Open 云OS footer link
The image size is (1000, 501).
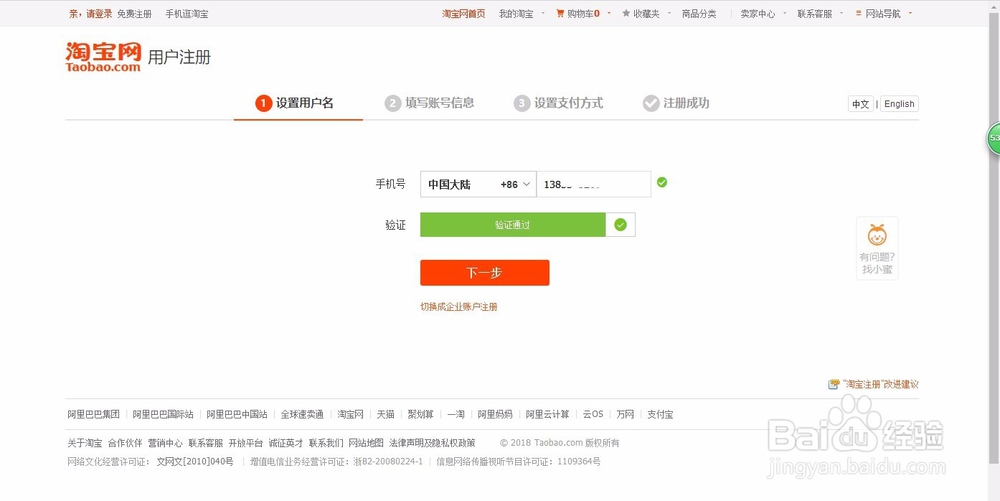pyautogui.click(x=592, y=414)
